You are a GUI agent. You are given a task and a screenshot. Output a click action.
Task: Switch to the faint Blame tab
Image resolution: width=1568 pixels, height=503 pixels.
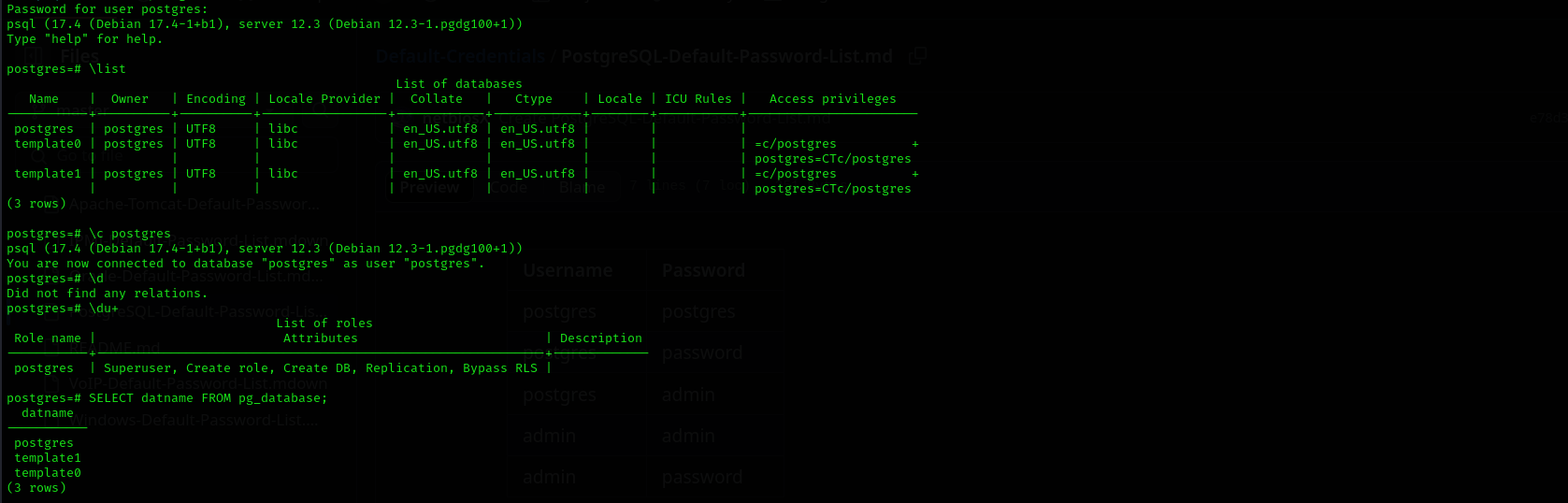click(583, 187)
